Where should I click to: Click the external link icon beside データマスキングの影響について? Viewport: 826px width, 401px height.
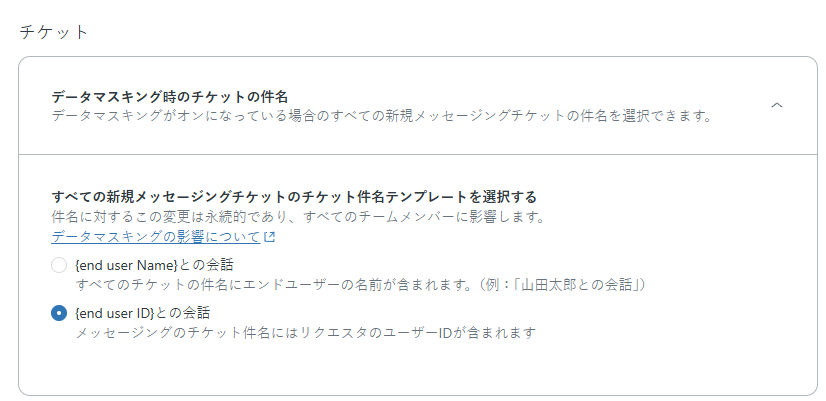coord(270,238)
